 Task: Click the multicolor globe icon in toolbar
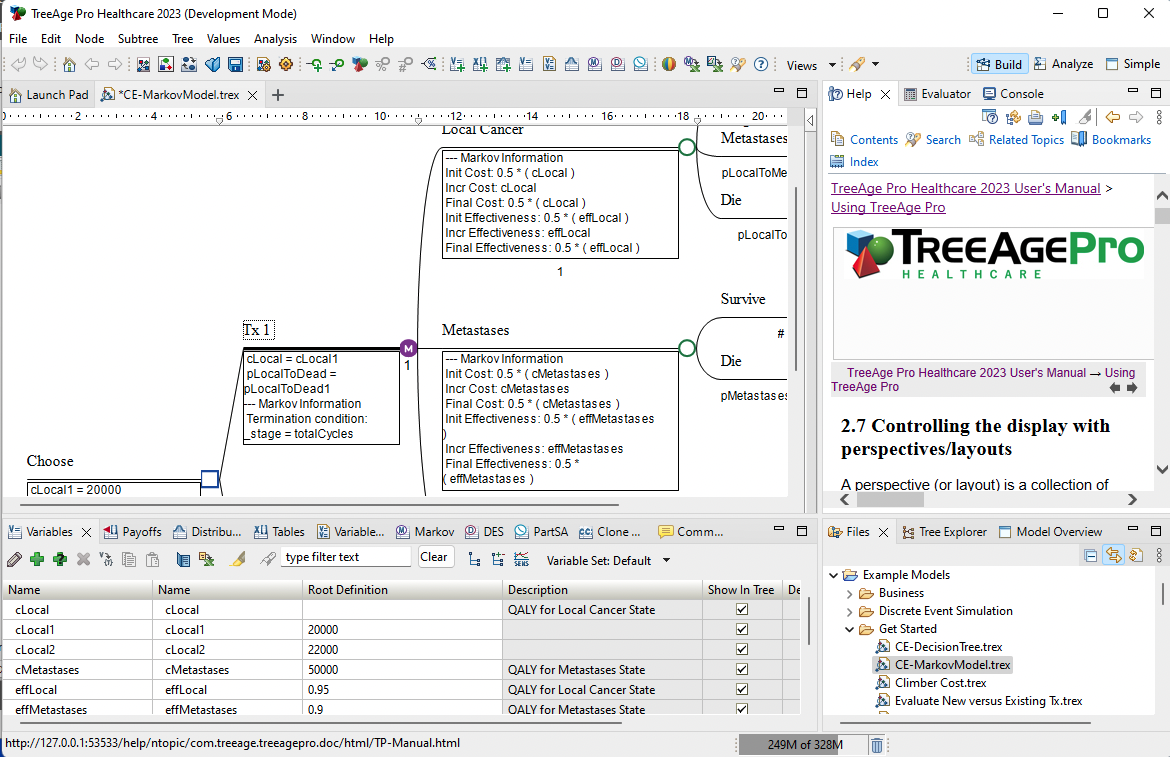(669, 65)
